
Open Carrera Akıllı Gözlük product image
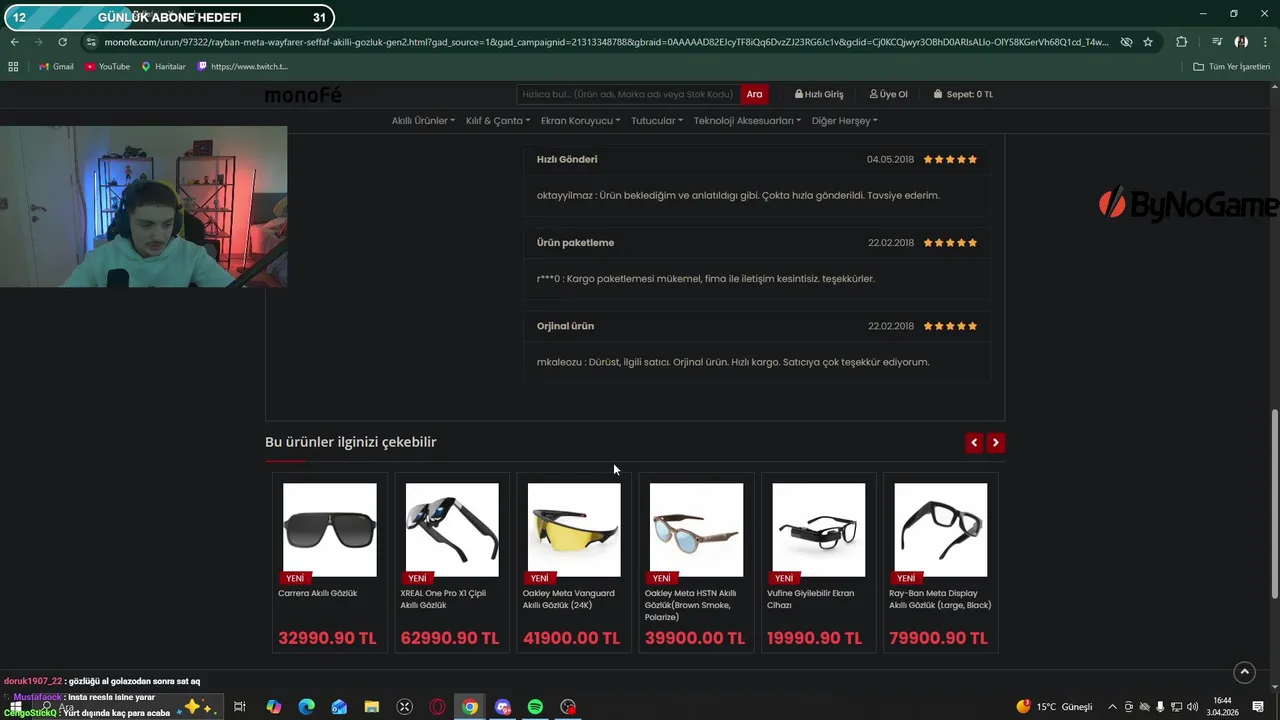point(330,530)
